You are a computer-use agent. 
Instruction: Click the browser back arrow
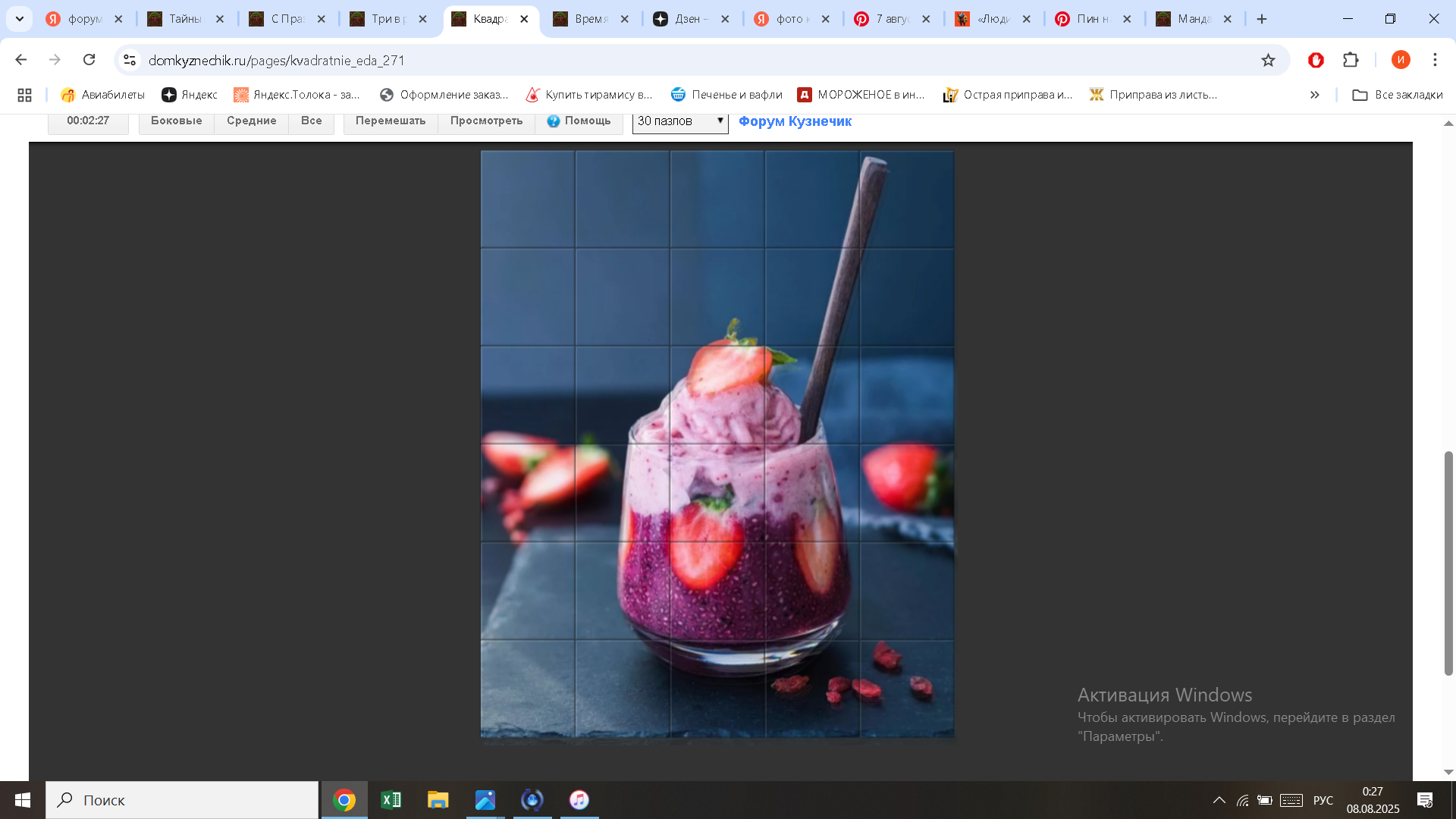coord(21,60)
